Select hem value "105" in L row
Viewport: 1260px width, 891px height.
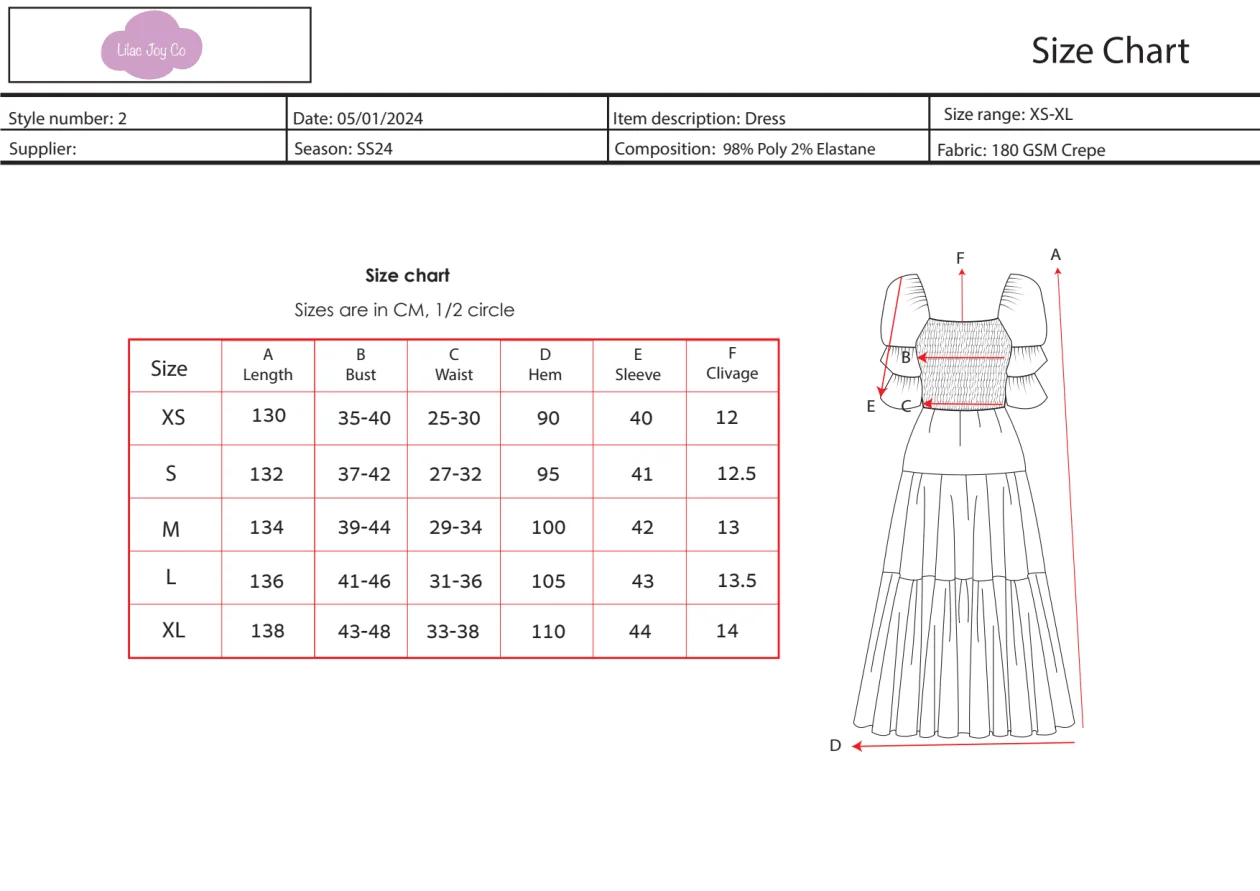point(549,581)
